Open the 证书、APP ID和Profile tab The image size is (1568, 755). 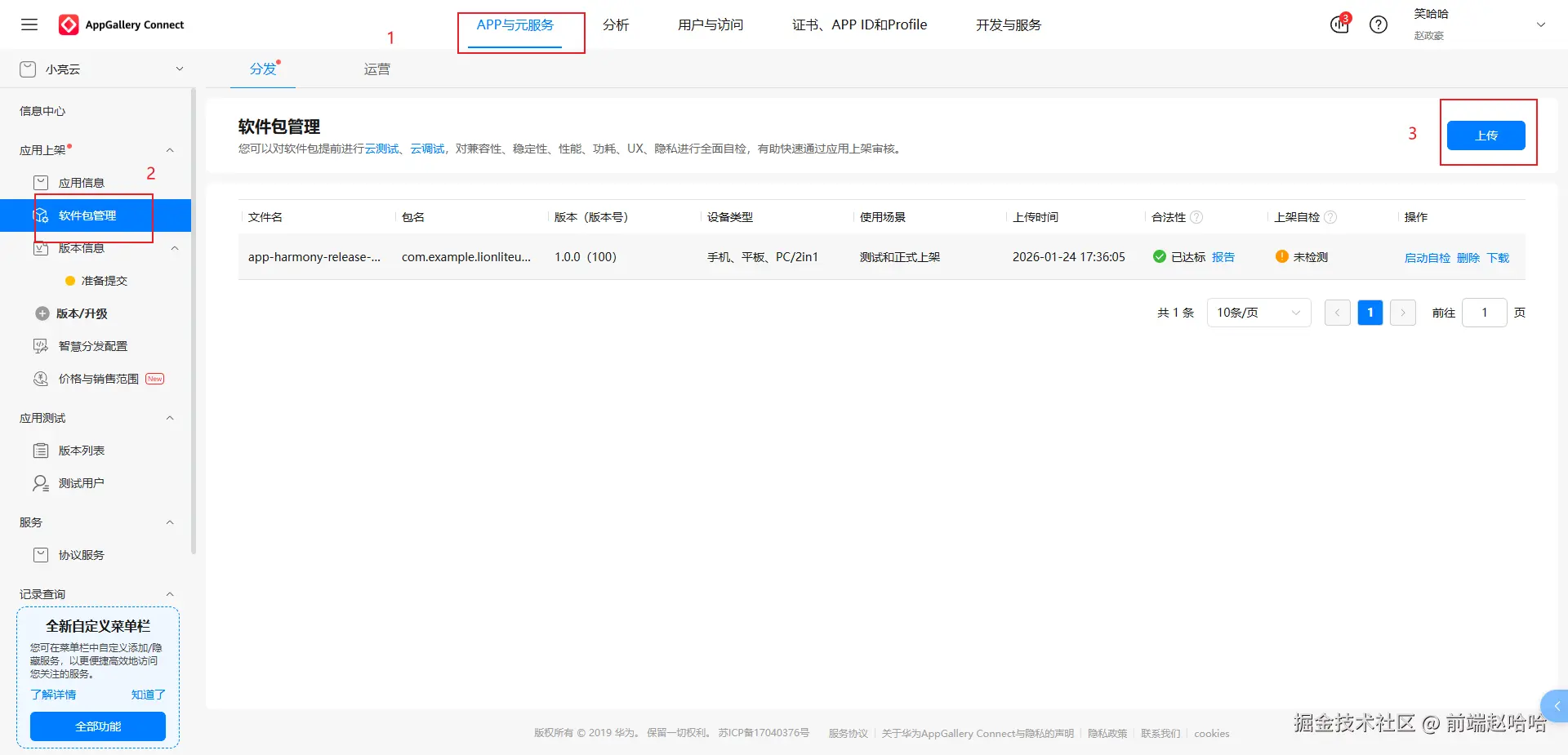click(x=859, y=25)
